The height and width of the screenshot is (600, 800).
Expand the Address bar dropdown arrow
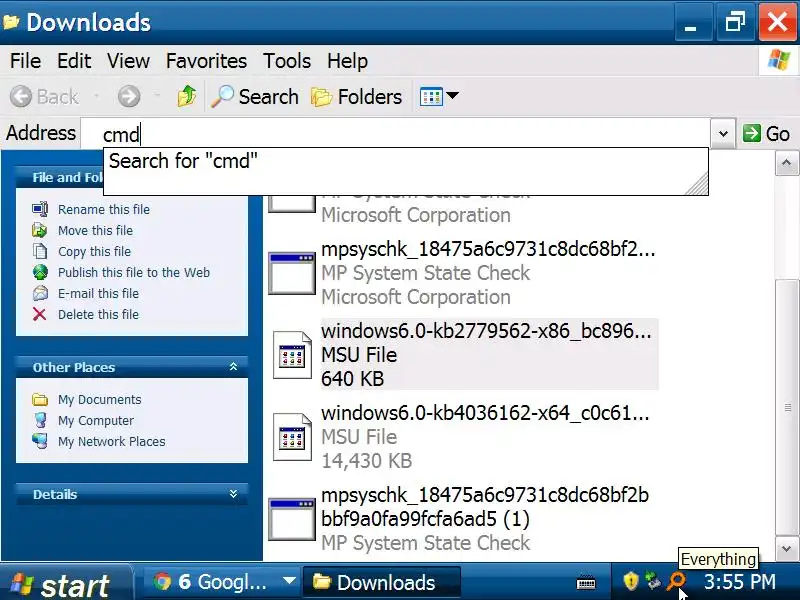click(x=723, y=134)
